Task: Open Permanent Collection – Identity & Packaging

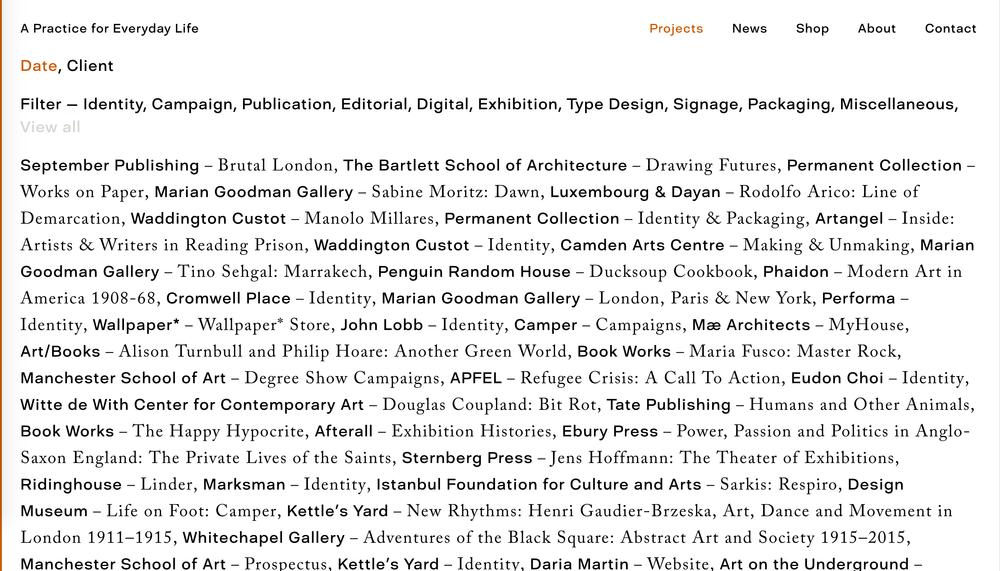Action: (x=626, y=219)
